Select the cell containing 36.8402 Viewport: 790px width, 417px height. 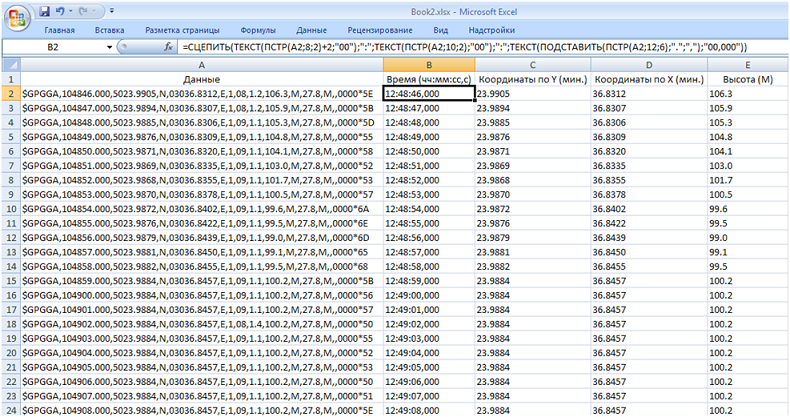[x=649, y=209]
